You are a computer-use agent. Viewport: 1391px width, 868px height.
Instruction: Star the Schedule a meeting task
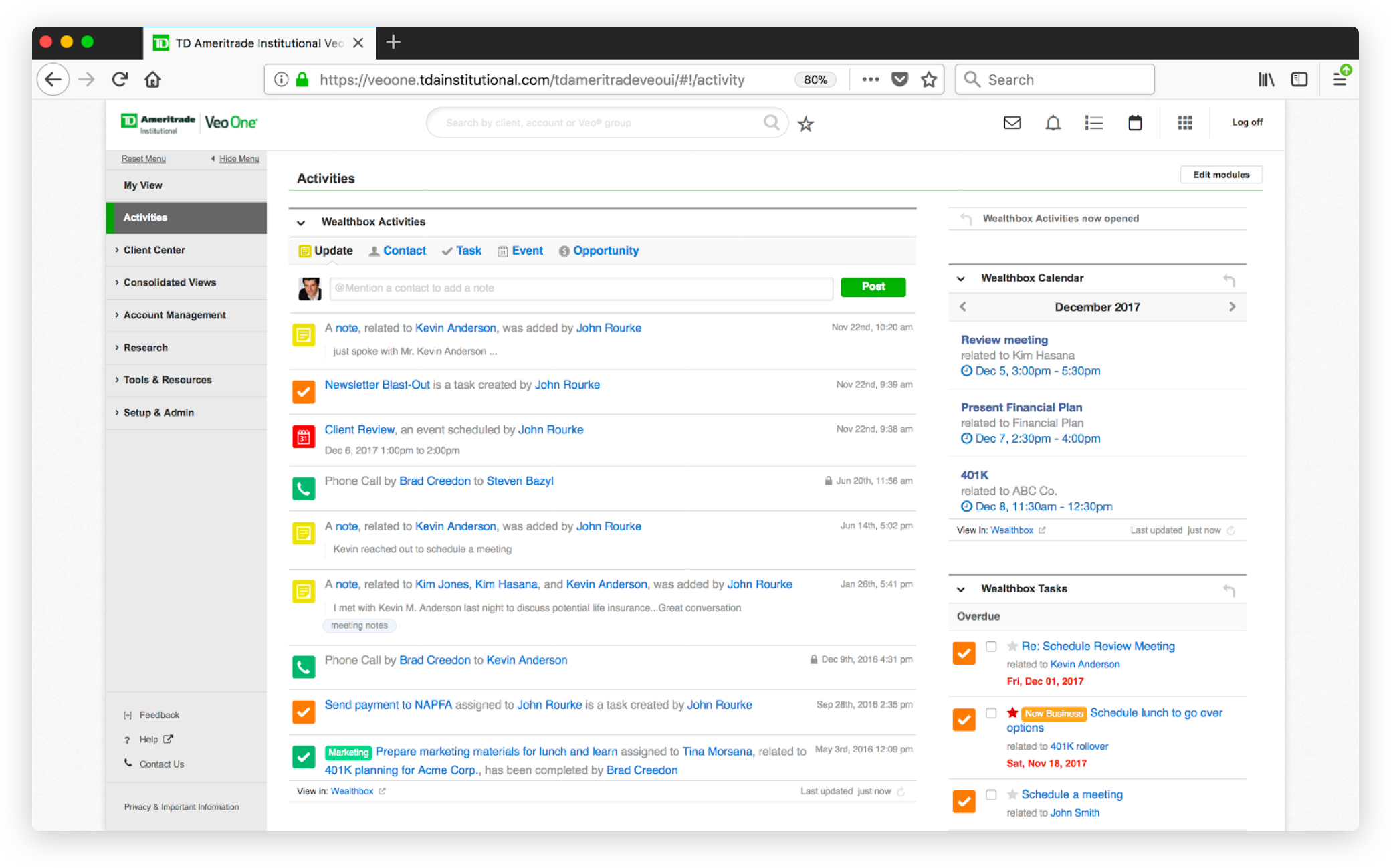coord(1012,794)
